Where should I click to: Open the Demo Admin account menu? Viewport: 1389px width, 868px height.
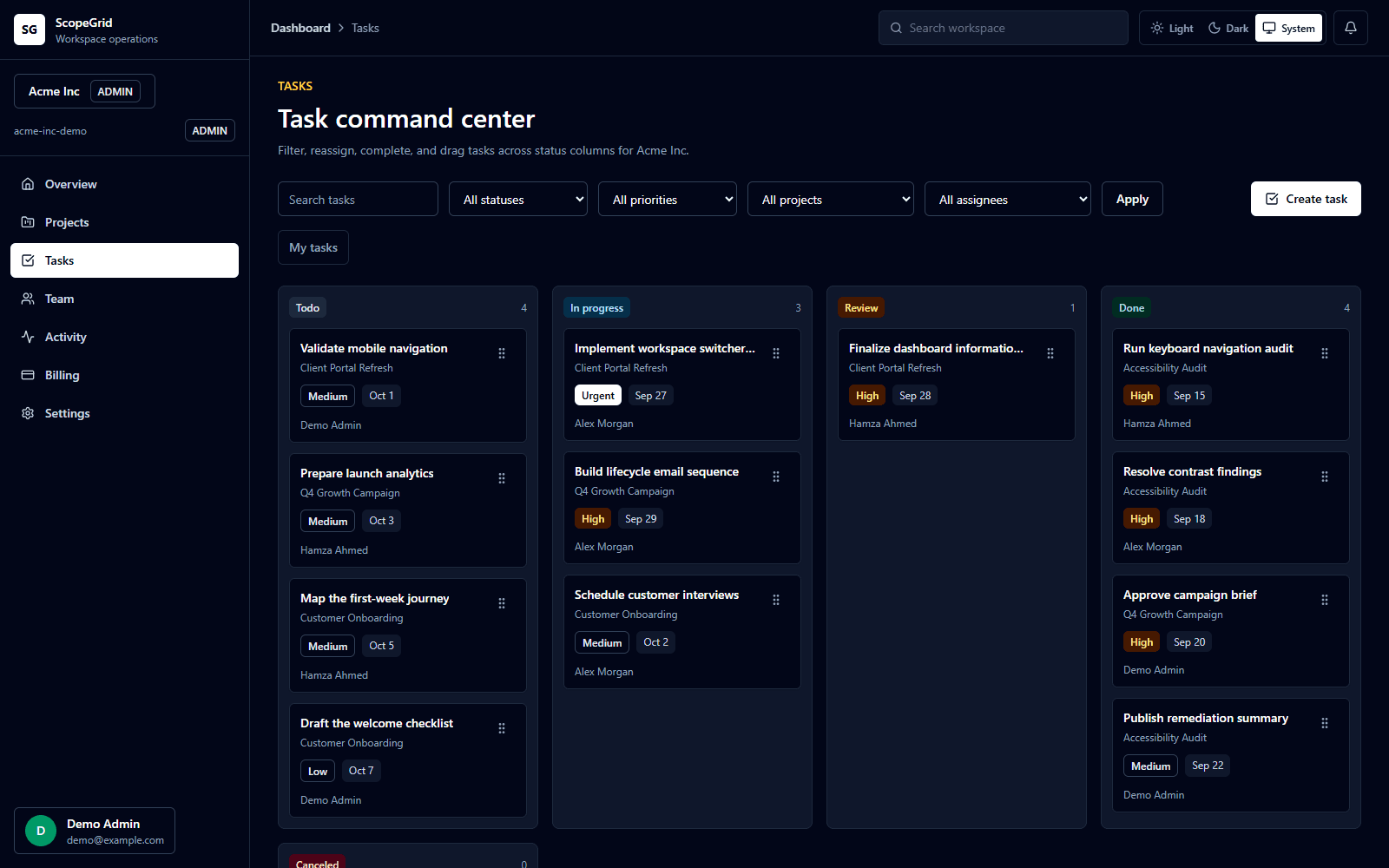[x=95, y=831]
